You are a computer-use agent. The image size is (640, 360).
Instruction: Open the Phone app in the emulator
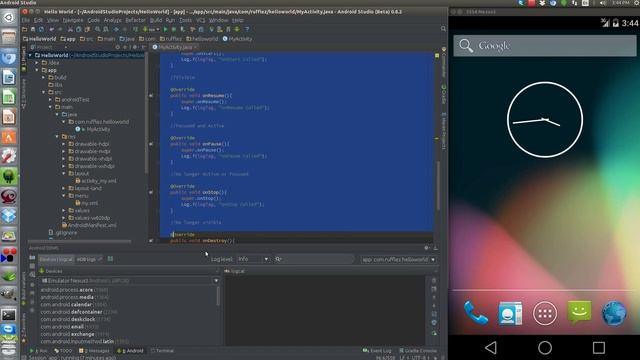475,313
